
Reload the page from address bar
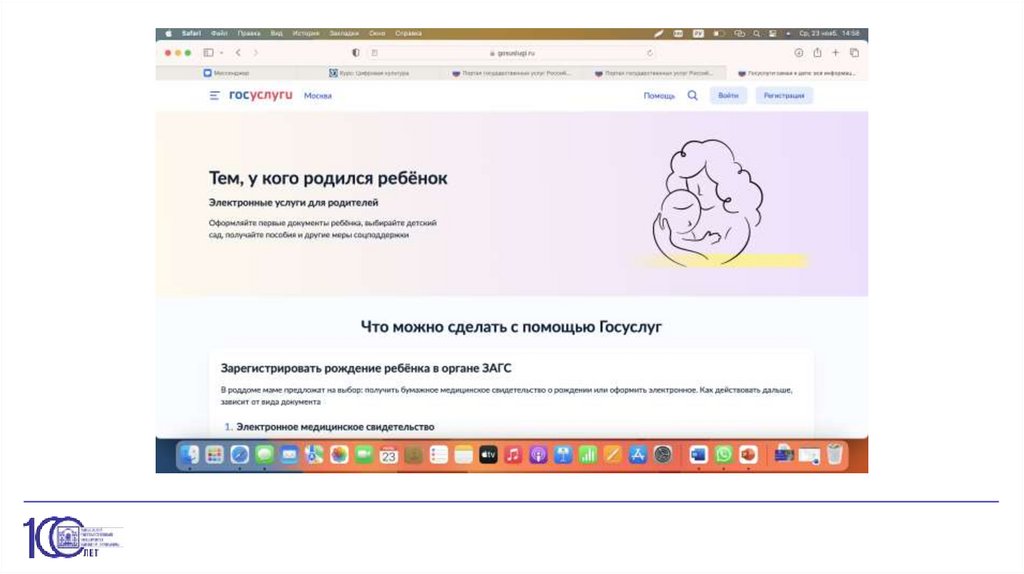(x=650, y=53)
